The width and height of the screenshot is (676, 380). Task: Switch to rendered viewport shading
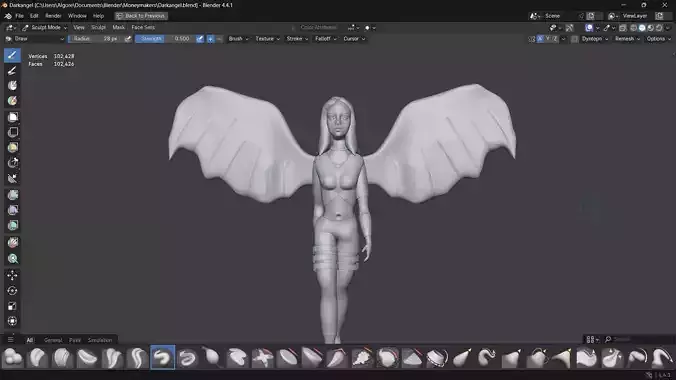tap(659, 28)
